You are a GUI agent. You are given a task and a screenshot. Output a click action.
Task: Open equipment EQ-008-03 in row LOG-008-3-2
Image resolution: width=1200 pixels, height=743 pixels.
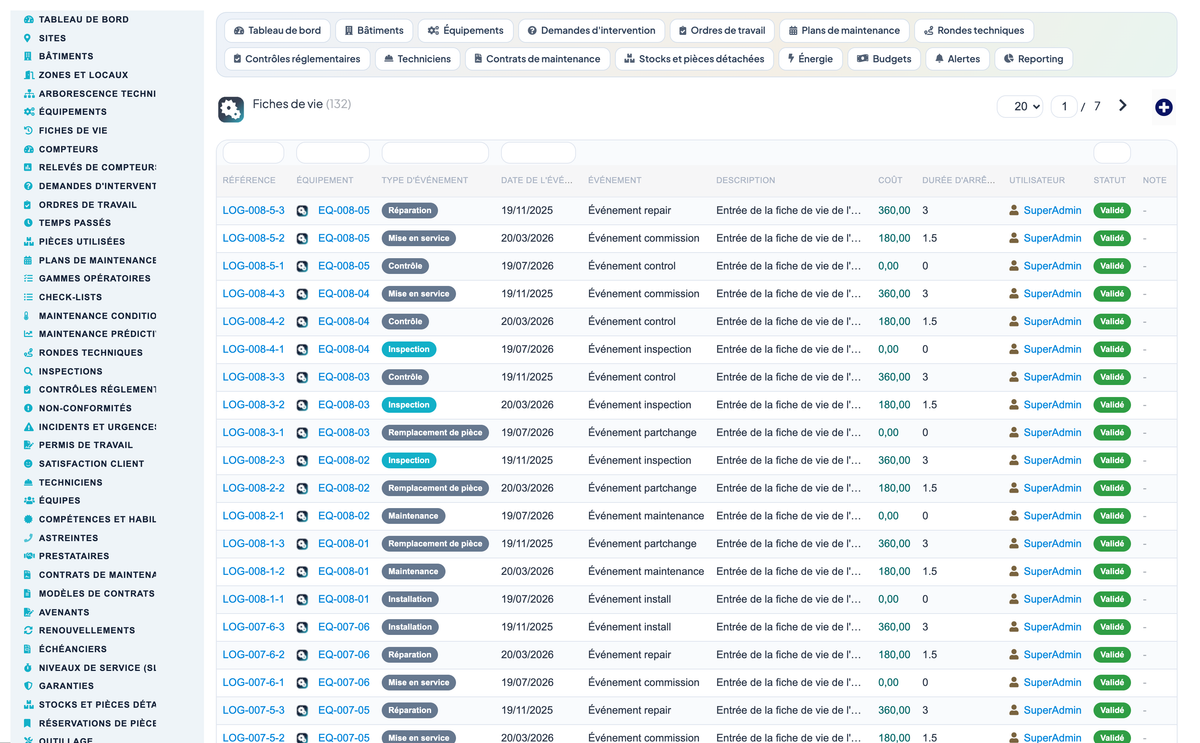point(343,405)
